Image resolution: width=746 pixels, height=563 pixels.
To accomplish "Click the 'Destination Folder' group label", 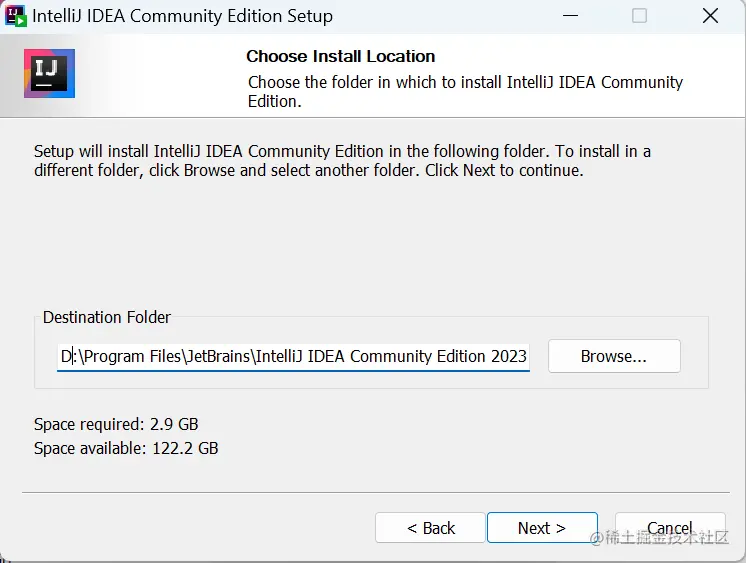I will [x=107, y=317].
